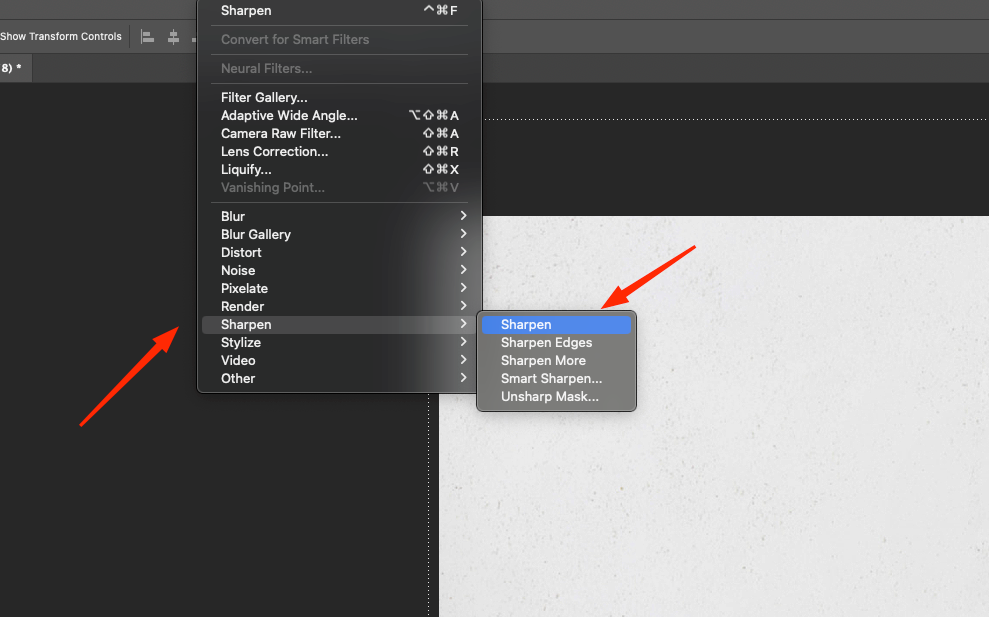Open the Smart Sharpen dialog

tap(556, 379)
